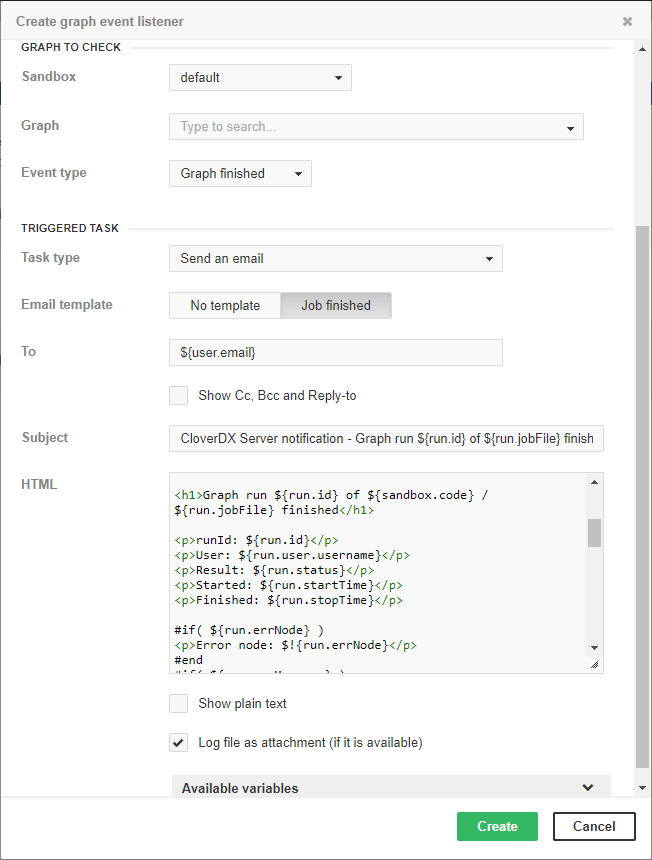Click the Graph search field
The image size is (652, 860).
(x=365, y=127)
